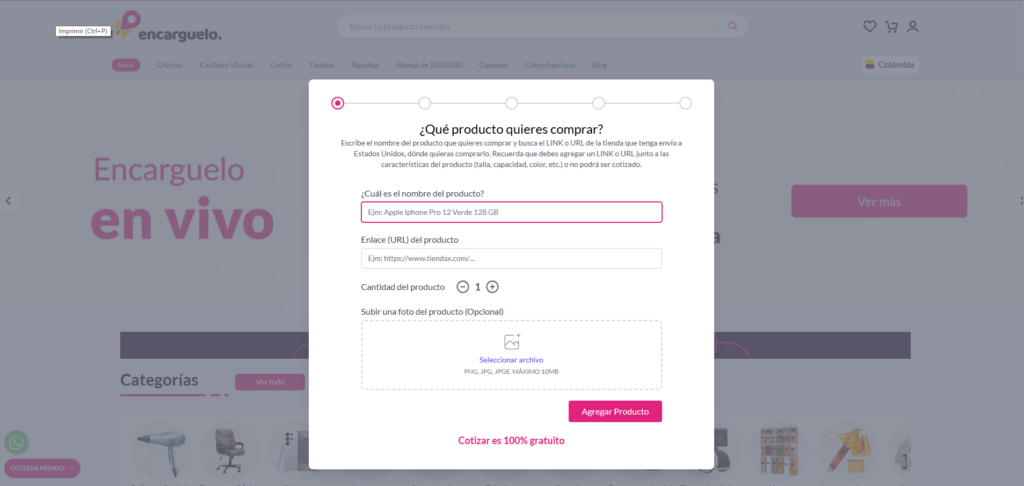
Task: Click the Seleccionar archivo link
Action: click(x=511, y=360)
